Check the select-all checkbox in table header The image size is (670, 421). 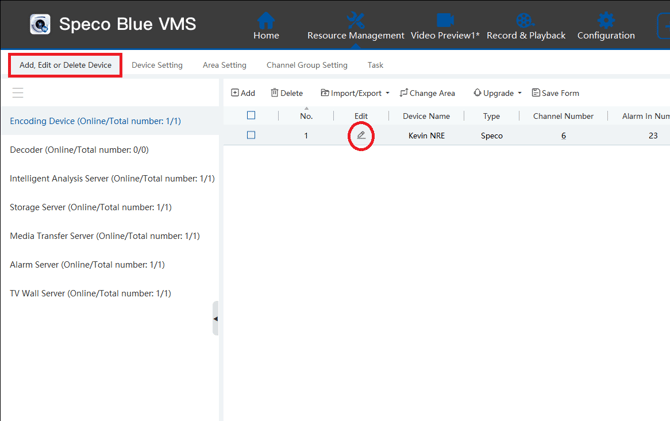click(251, 116)
